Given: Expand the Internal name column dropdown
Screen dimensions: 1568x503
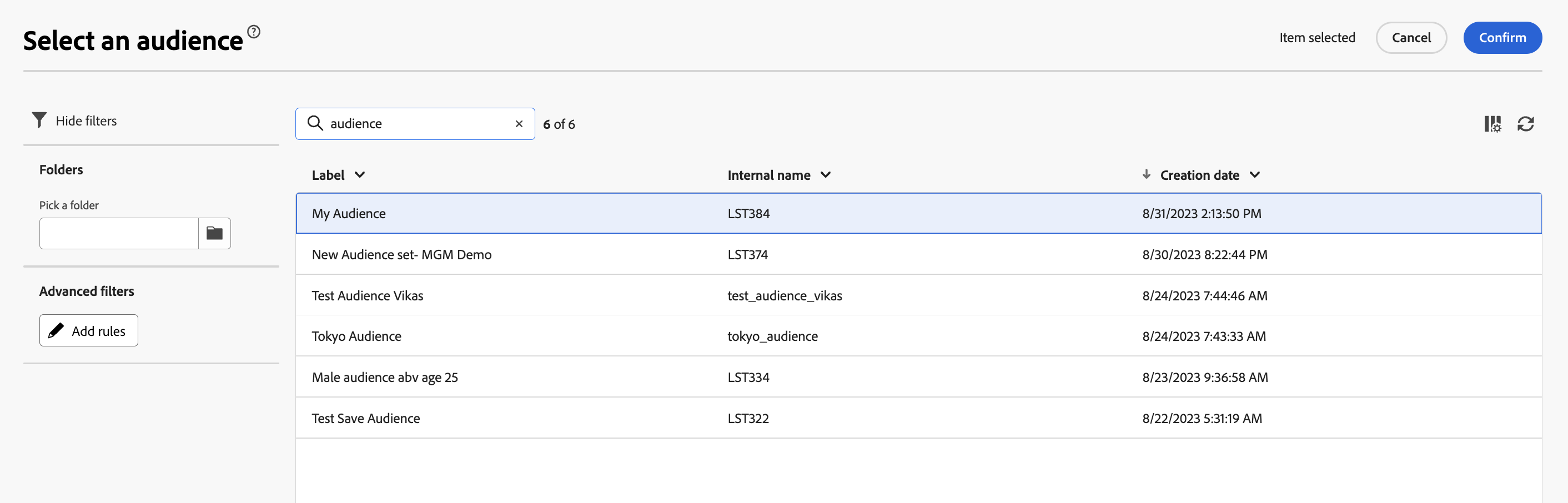Looking at the screenshot, I should pyautogui.click(x=826, y=175).
